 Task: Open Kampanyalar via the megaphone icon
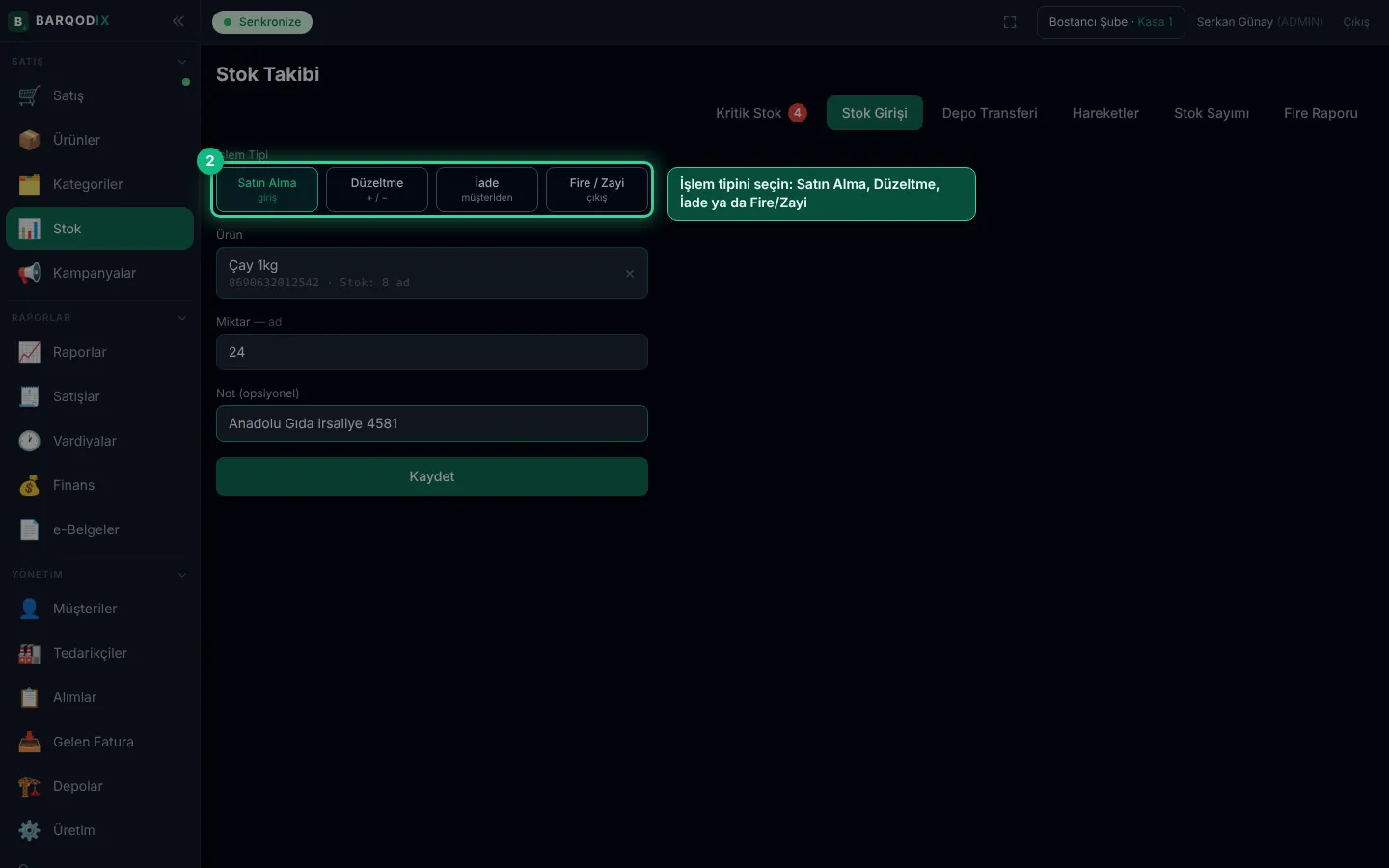[x=29, y=273]
